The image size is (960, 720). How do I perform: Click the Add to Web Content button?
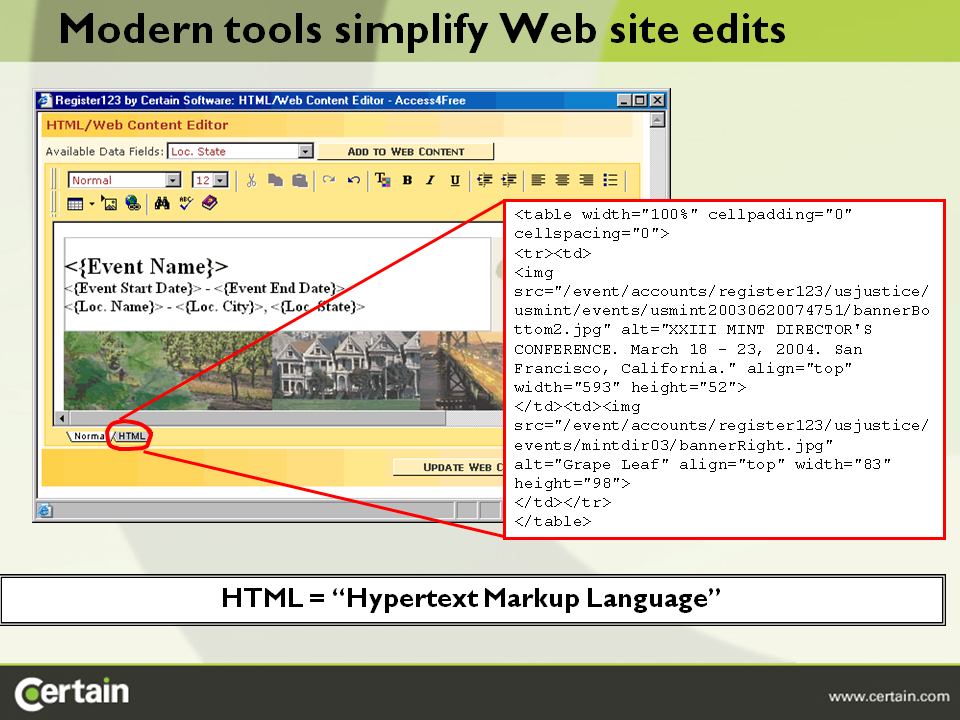coord(406,151)
